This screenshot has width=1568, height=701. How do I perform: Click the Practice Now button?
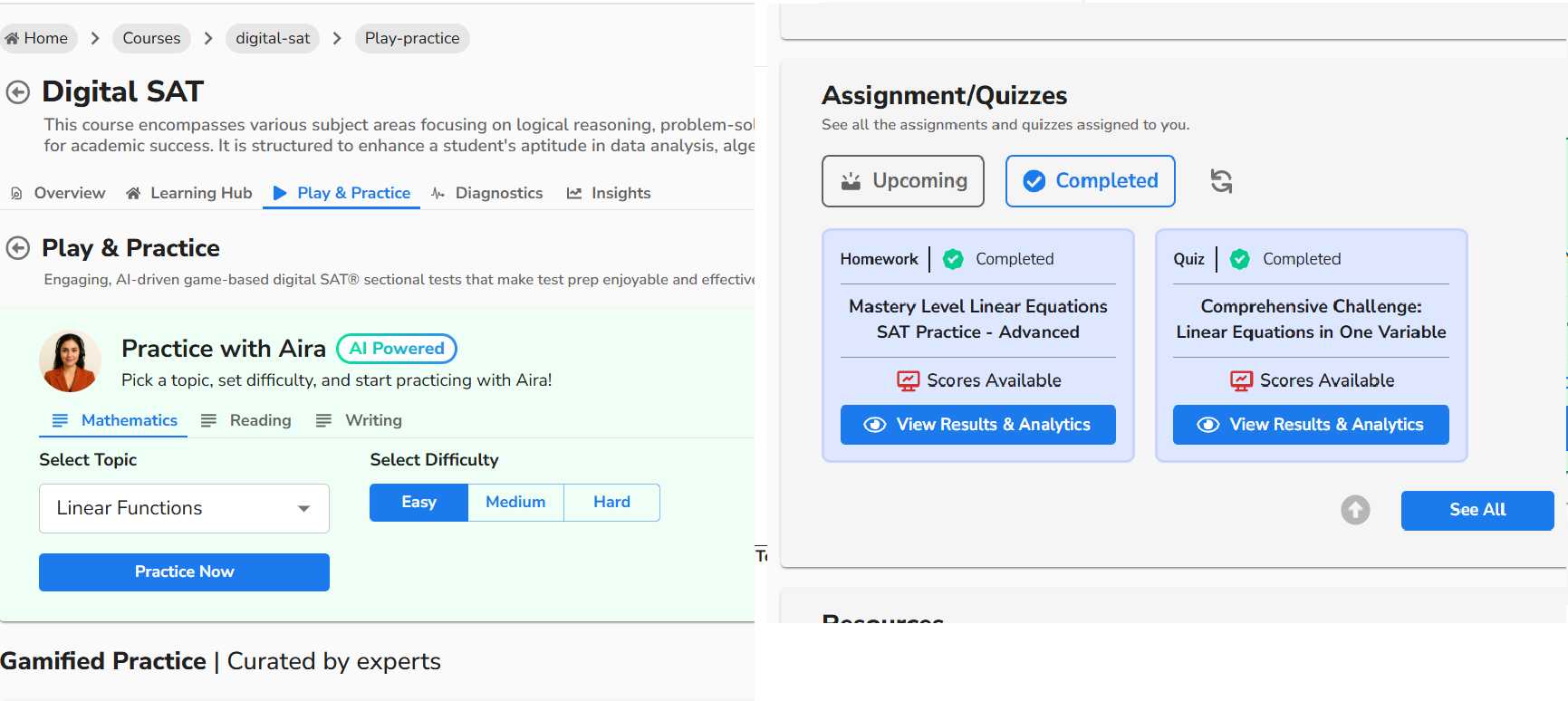pyautogui.click(x=183, y=571)
